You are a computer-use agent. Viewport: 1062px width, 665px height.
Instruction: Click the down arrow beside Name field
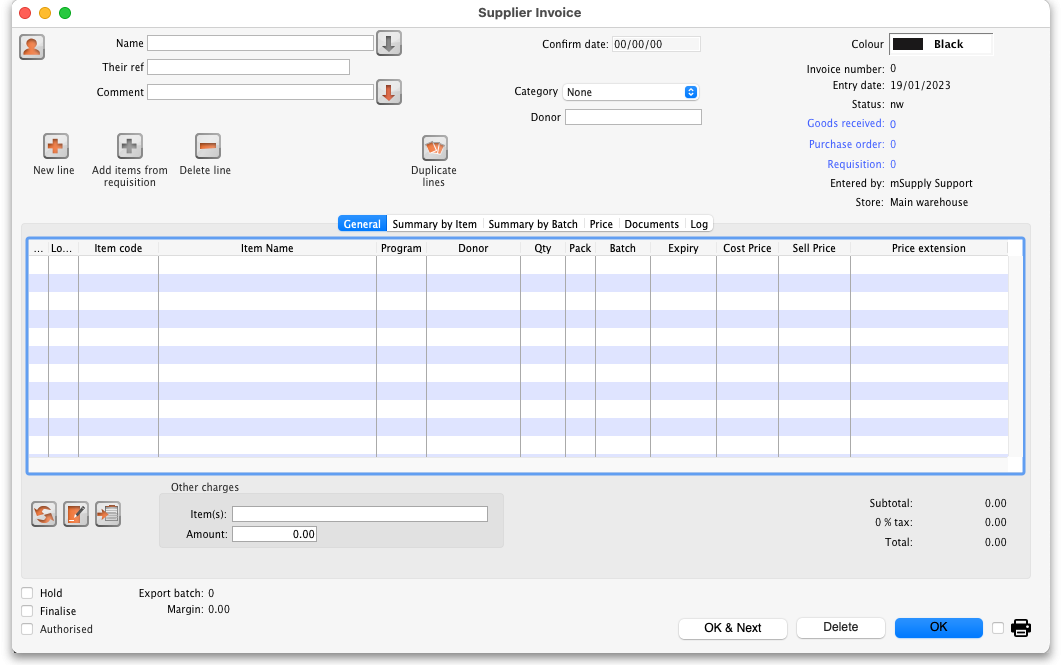tap(389, 43)
